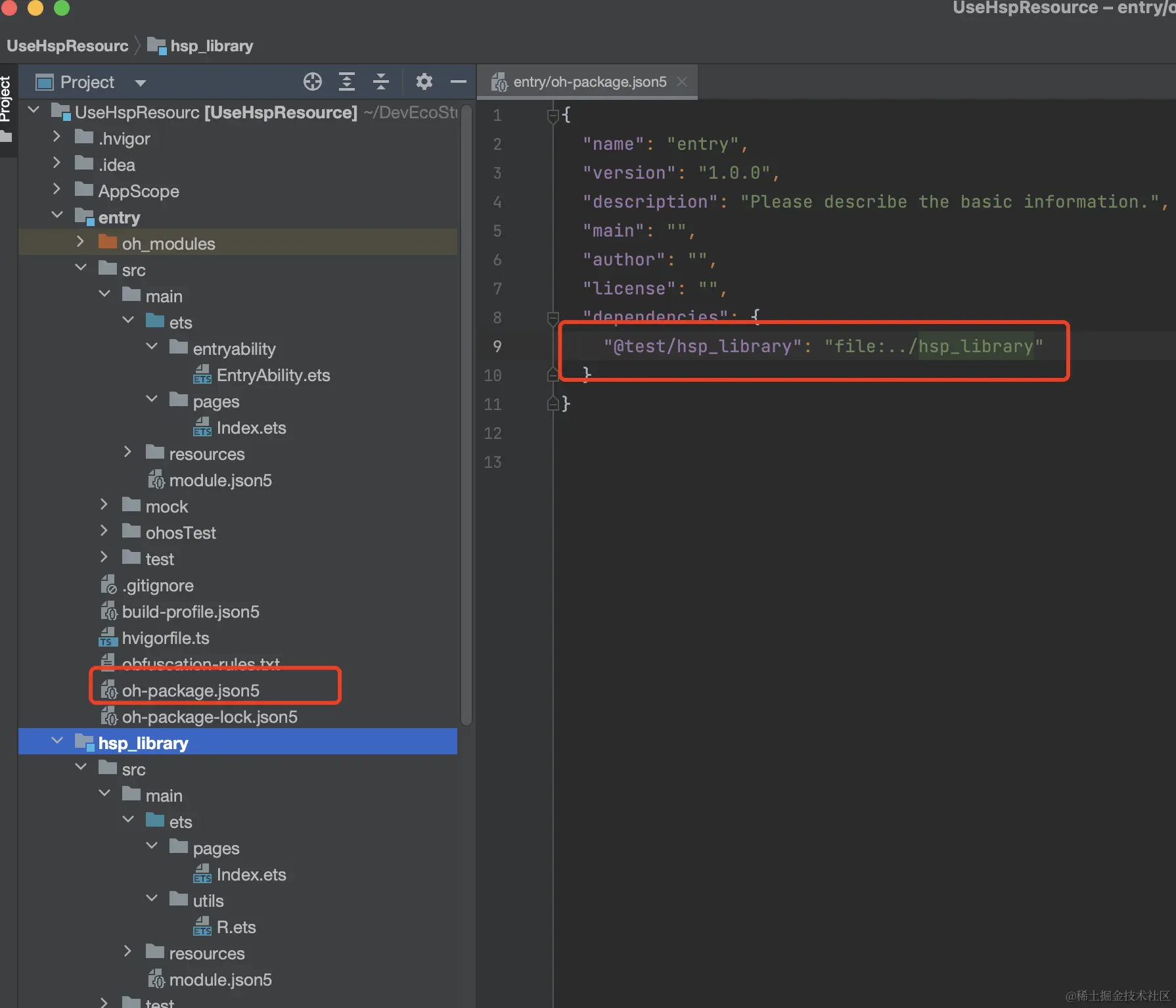Open the Project view dropdown
Screen dimensions: 1176x1008
tap(140, 83)
